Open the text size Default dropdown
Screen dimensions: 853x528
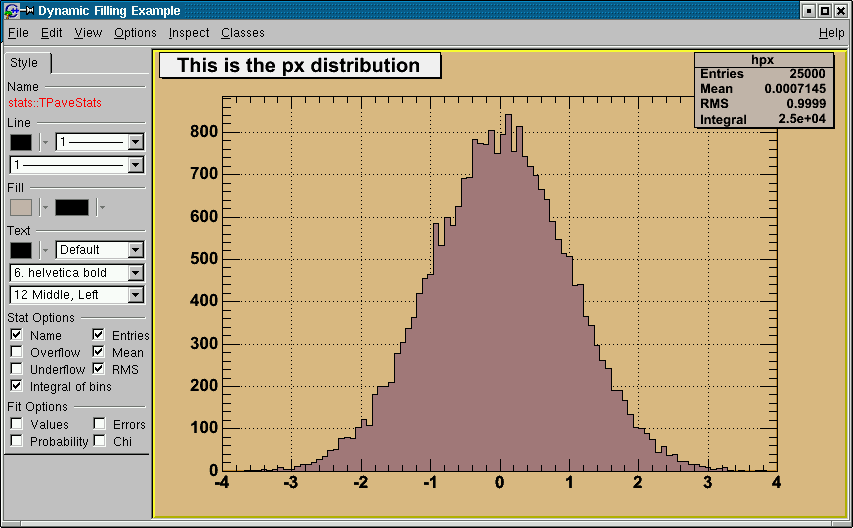[x=136, y=250]
